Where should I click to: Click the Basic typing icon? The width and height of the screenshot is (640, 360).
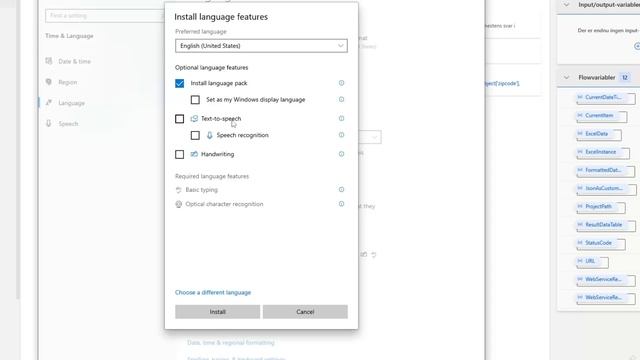(178, 190)
